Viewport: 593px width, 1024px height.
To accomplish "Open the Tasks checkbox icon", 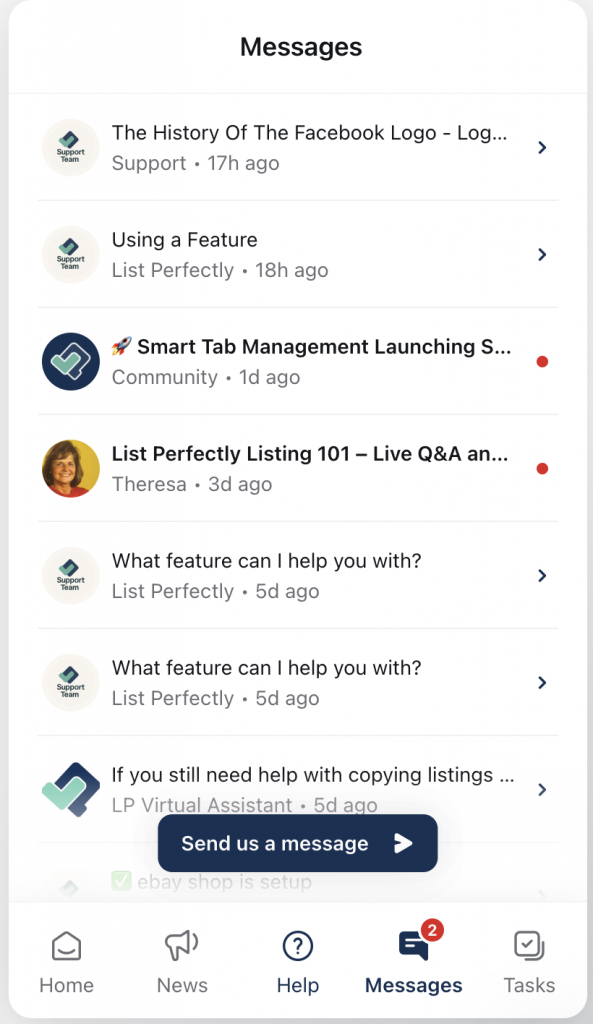I will pyautogui.click(x=529, y=945).
